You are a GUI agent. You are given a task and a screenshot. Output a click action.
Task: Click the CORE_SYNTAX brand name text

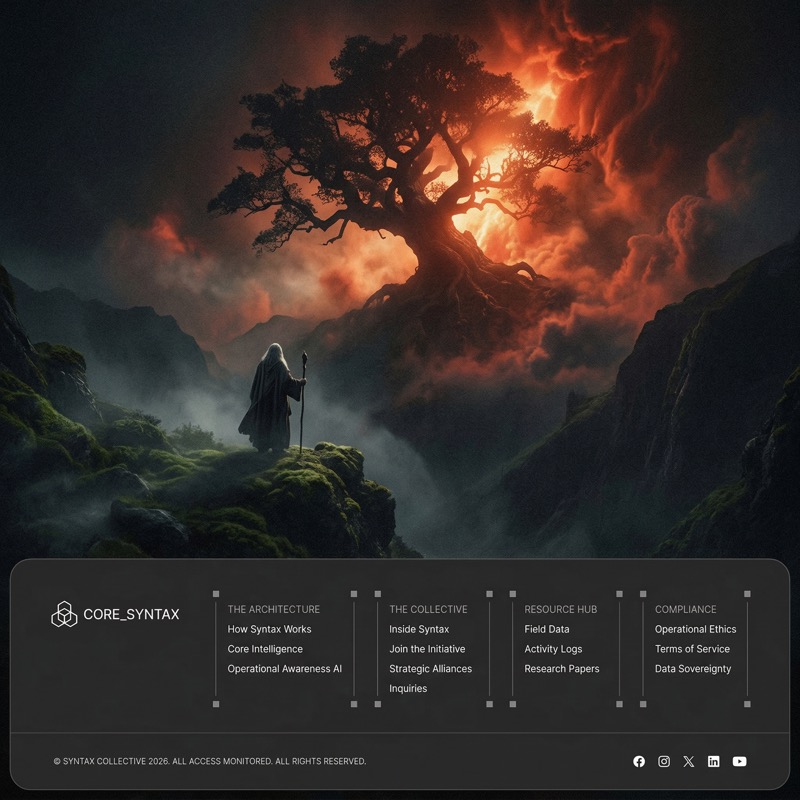point(131,614)
